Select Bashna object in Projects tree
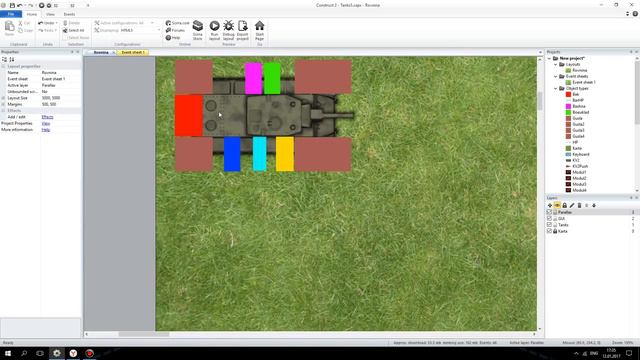The height and width of the screenshot is (360, 640). pyautogui.click(x=578, y=106)
